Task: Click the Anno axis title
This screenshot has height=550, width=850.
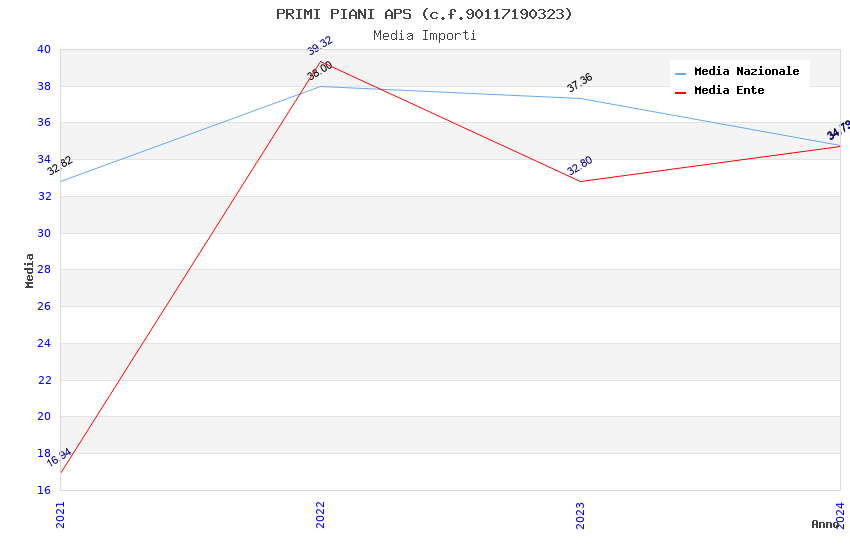Action: [x=825, y=524]
